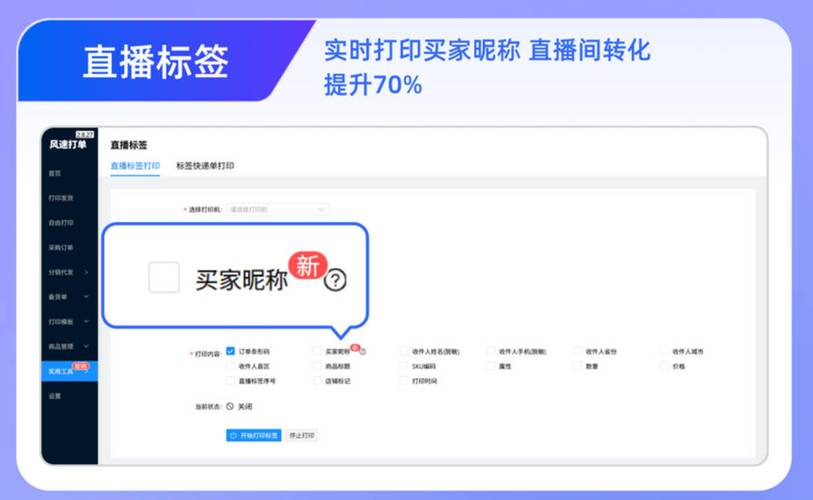Enable the 收件人省份 checkbox
This screenshot has height=500, width=813.
[x=578, y=351]
